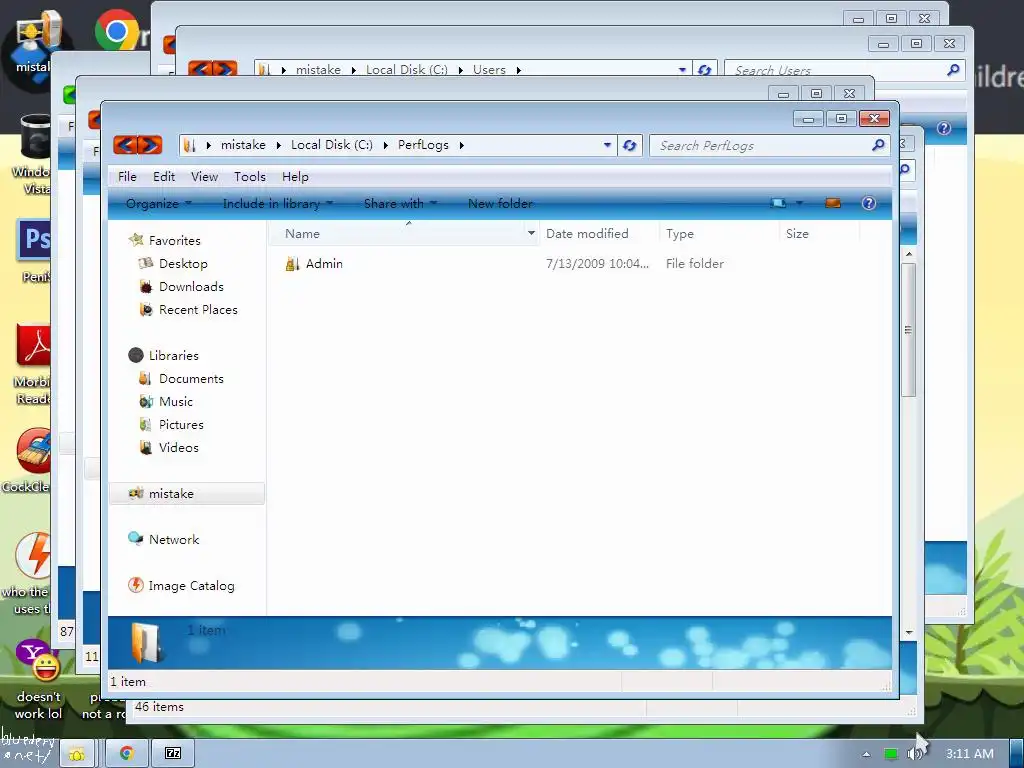Select the Admin folder icon
The width and height of the screenshot is (1024, 768).
292,264
